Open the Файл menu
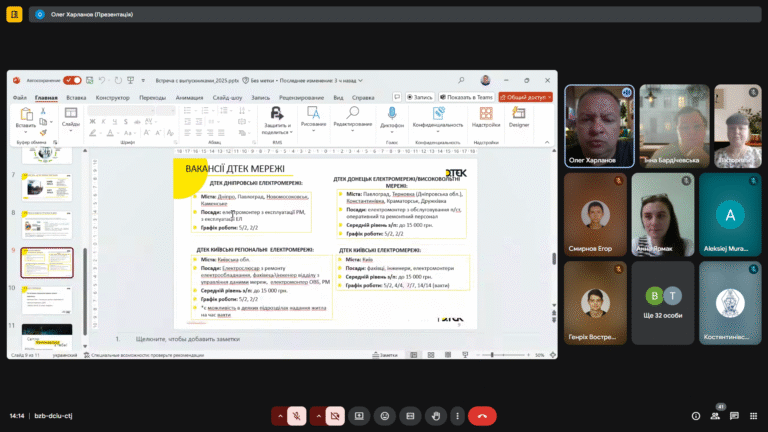768x432 pixels. (20, 97)
